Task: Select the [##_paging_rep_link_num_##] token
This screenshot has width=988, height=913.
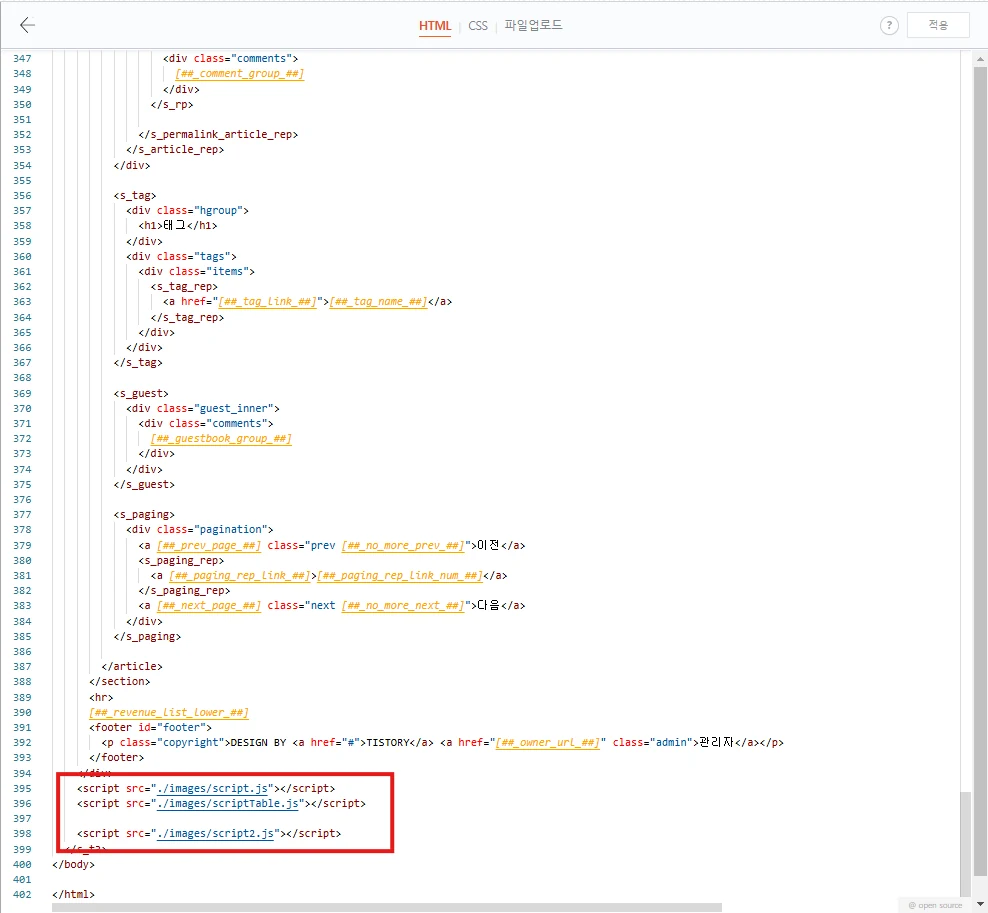Action: tap(400, 576)
